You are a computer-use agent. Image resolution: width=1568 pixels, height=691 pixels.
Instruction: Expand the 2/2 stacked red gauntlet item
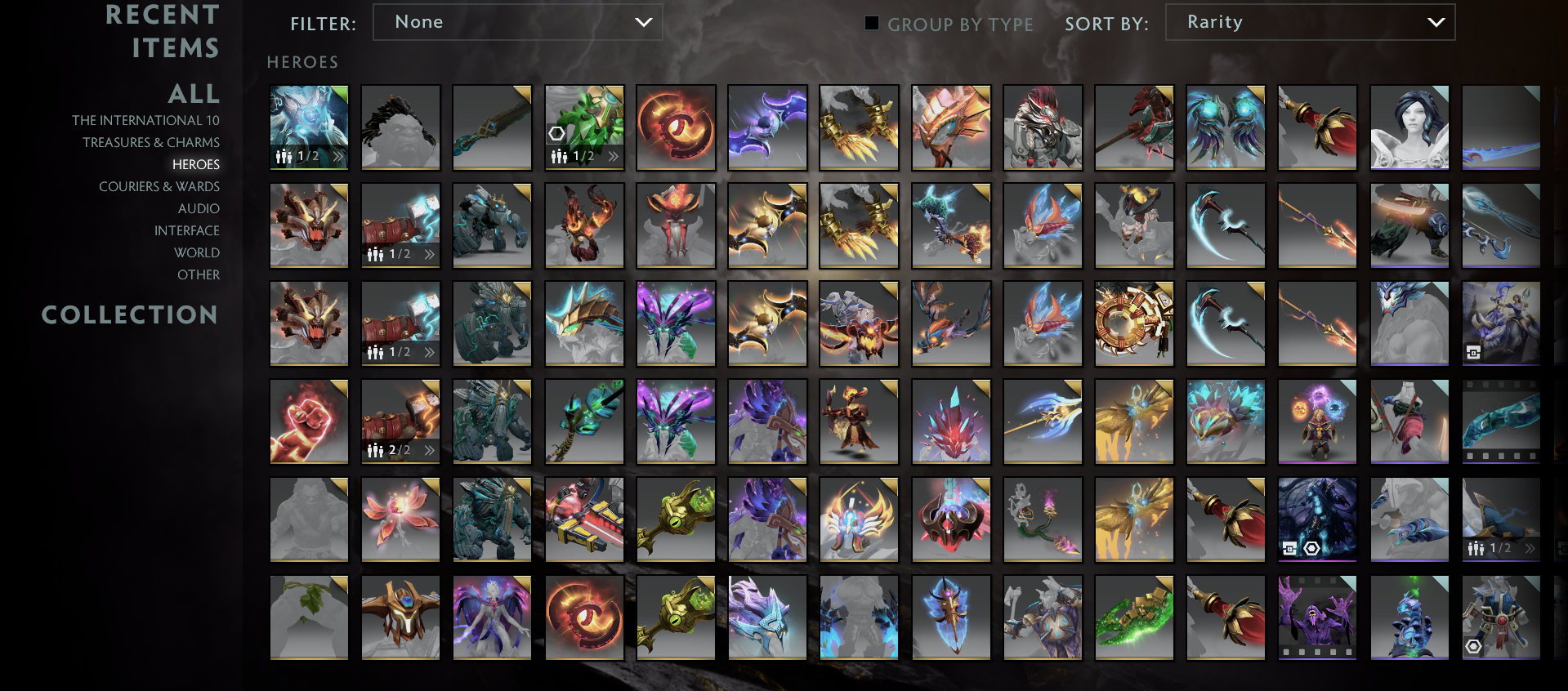400,421
